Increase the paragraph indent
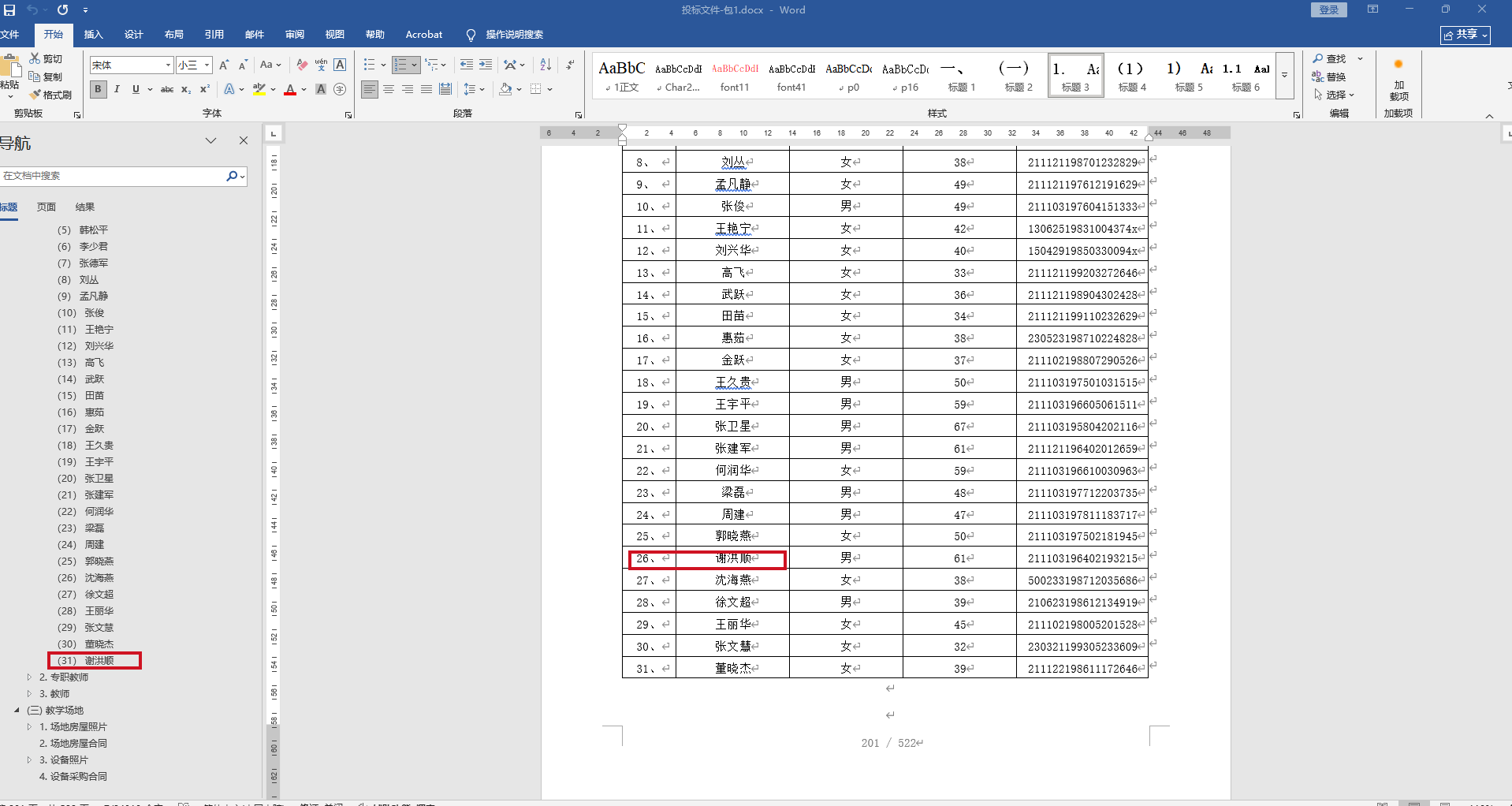The width and height of the screenshot is (1512, 806). point(486,65)
